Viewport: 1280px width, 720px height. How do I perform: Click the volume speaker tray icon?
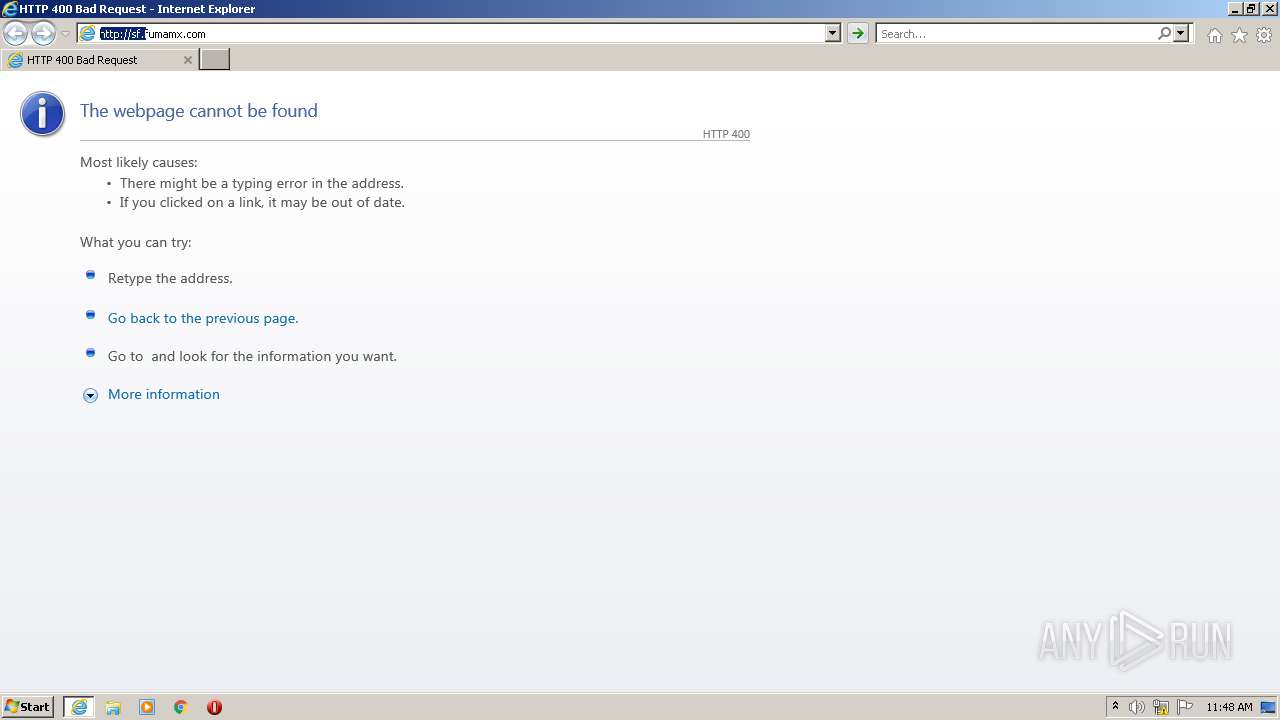(1136, 707)
